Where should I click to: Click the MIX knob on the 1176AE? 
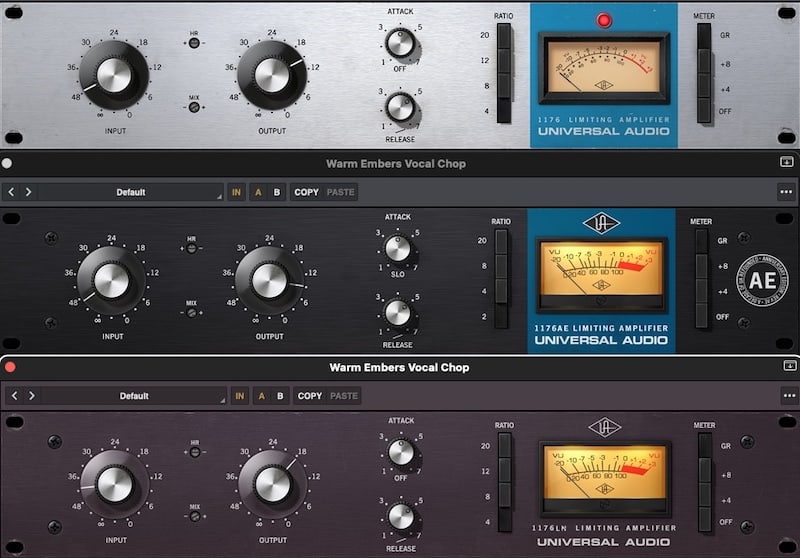point(191,313)
